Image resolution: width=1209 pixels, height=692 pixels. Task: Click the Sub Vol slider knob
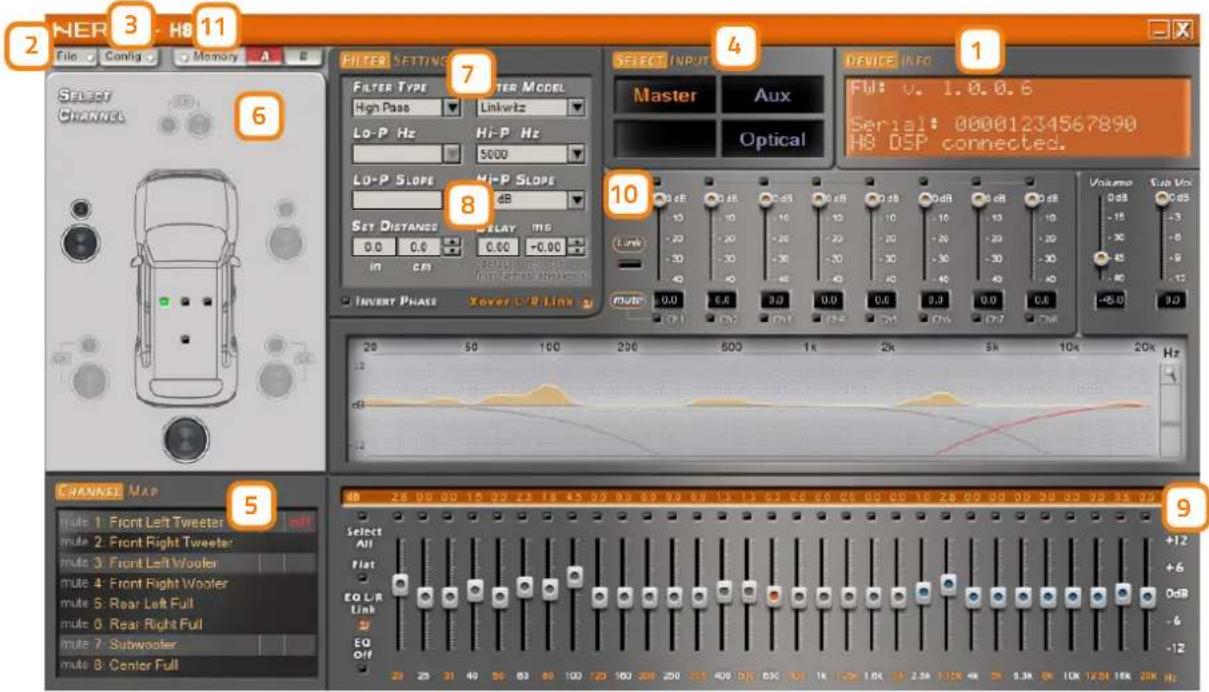1161,198
